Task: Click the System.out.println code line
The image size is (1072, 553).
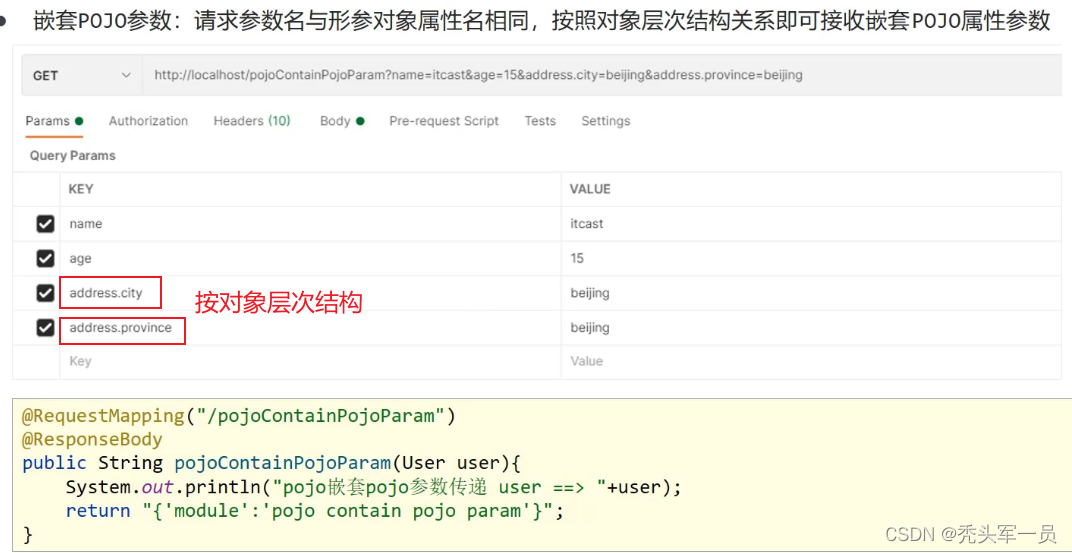Action: tap(374, 487)
